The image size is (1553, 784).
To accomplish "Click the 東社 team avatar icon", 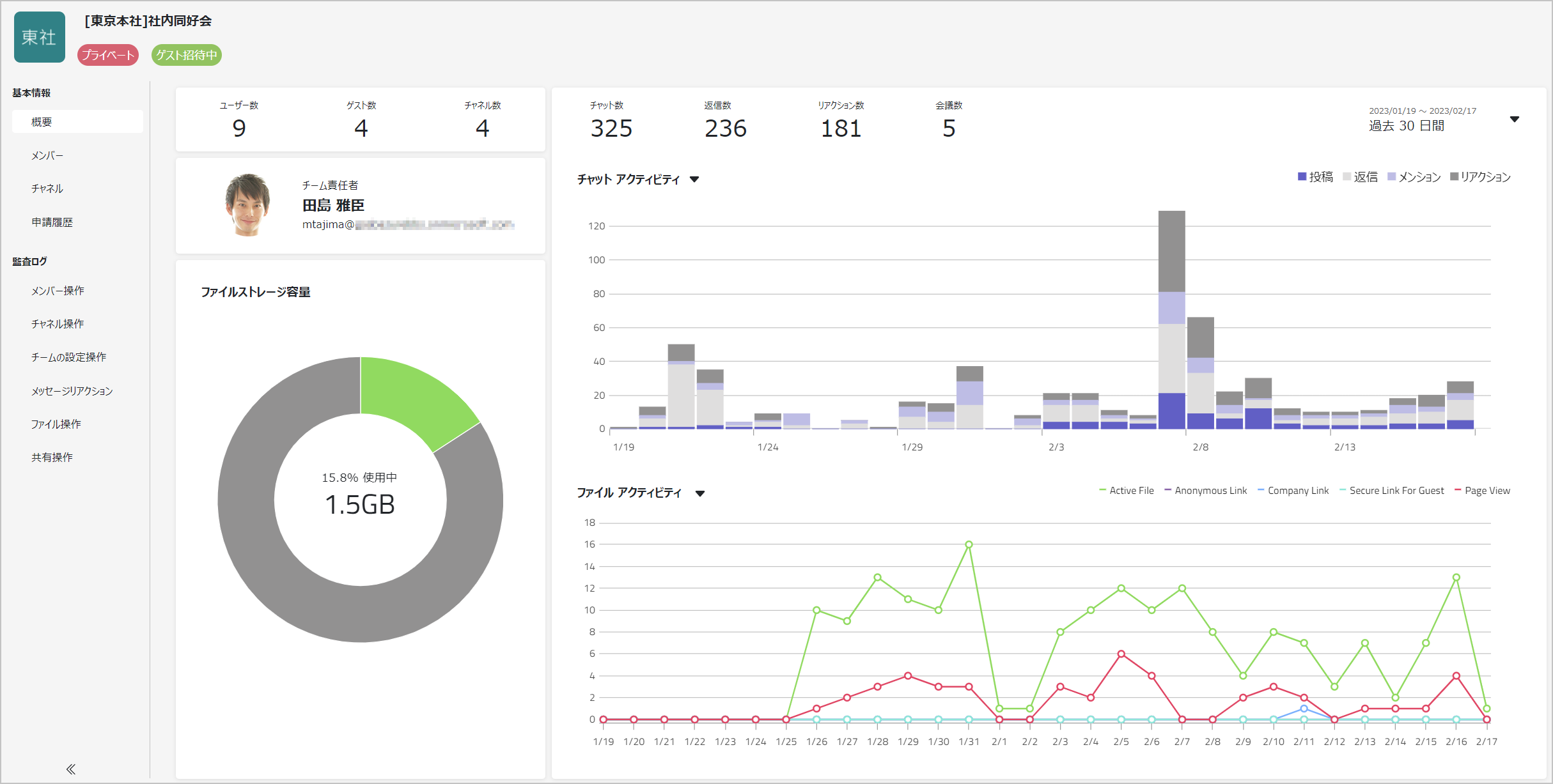I will (x=40, y=37).
